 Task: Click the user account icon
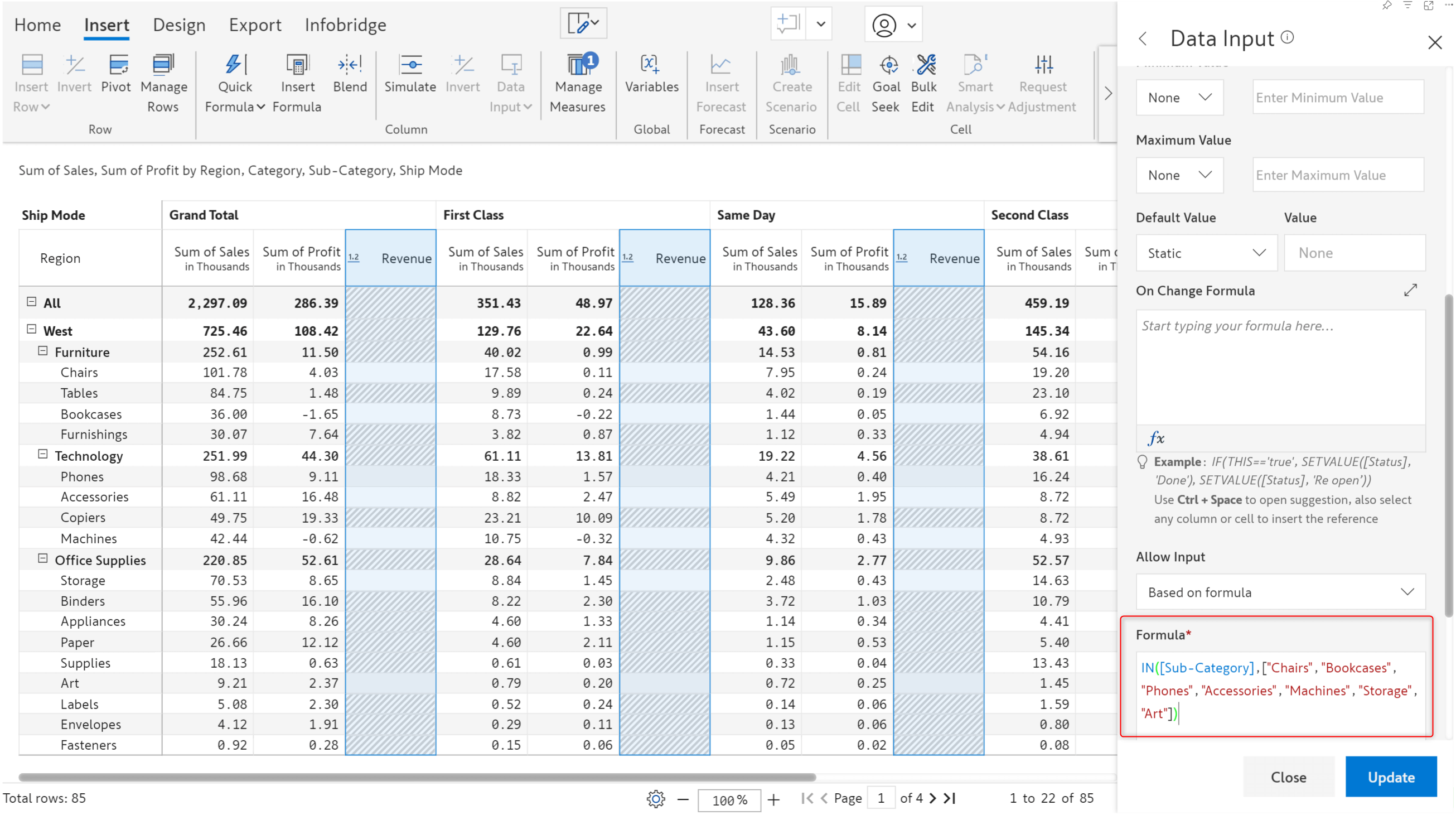(x=884, y=25)
